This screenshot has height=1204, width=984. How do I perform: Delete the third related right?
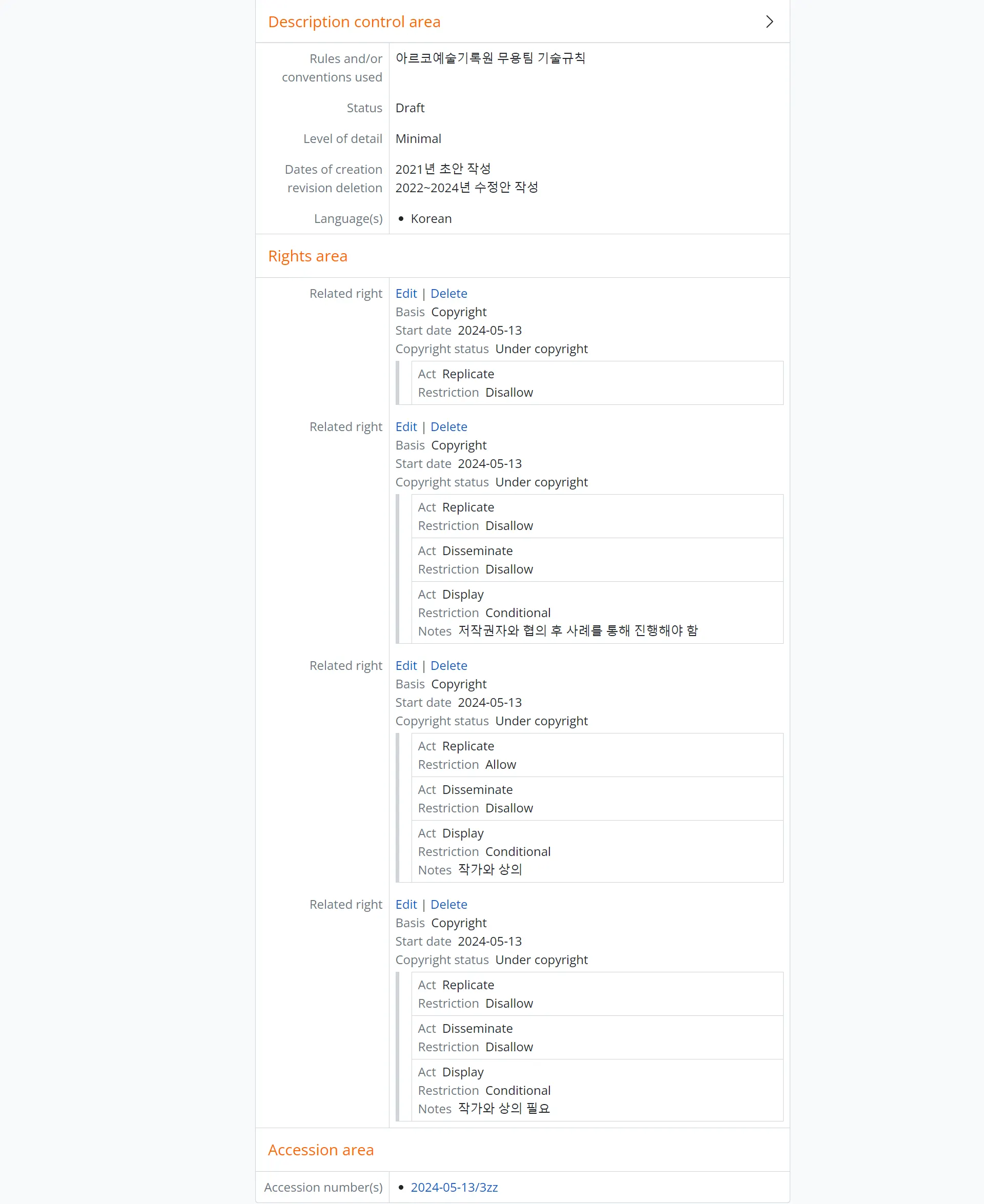448,665
